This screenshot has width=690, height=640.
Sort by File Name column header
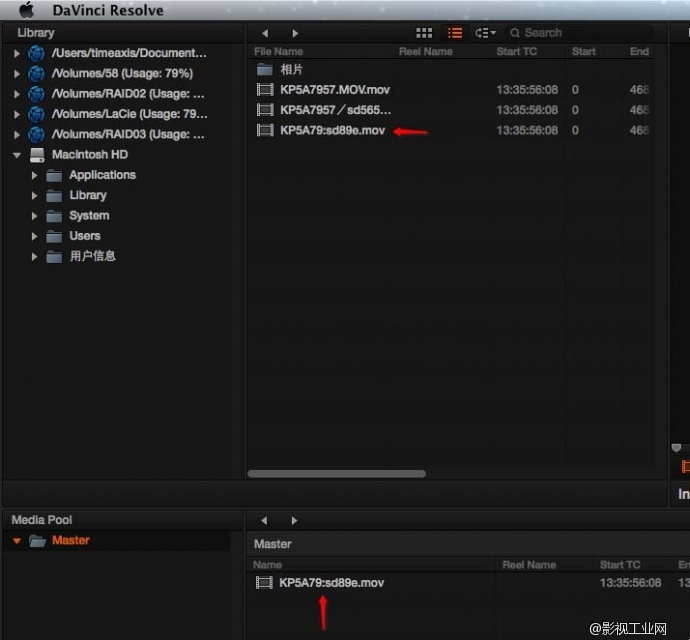pyautogui.click(x=278, y=52)
